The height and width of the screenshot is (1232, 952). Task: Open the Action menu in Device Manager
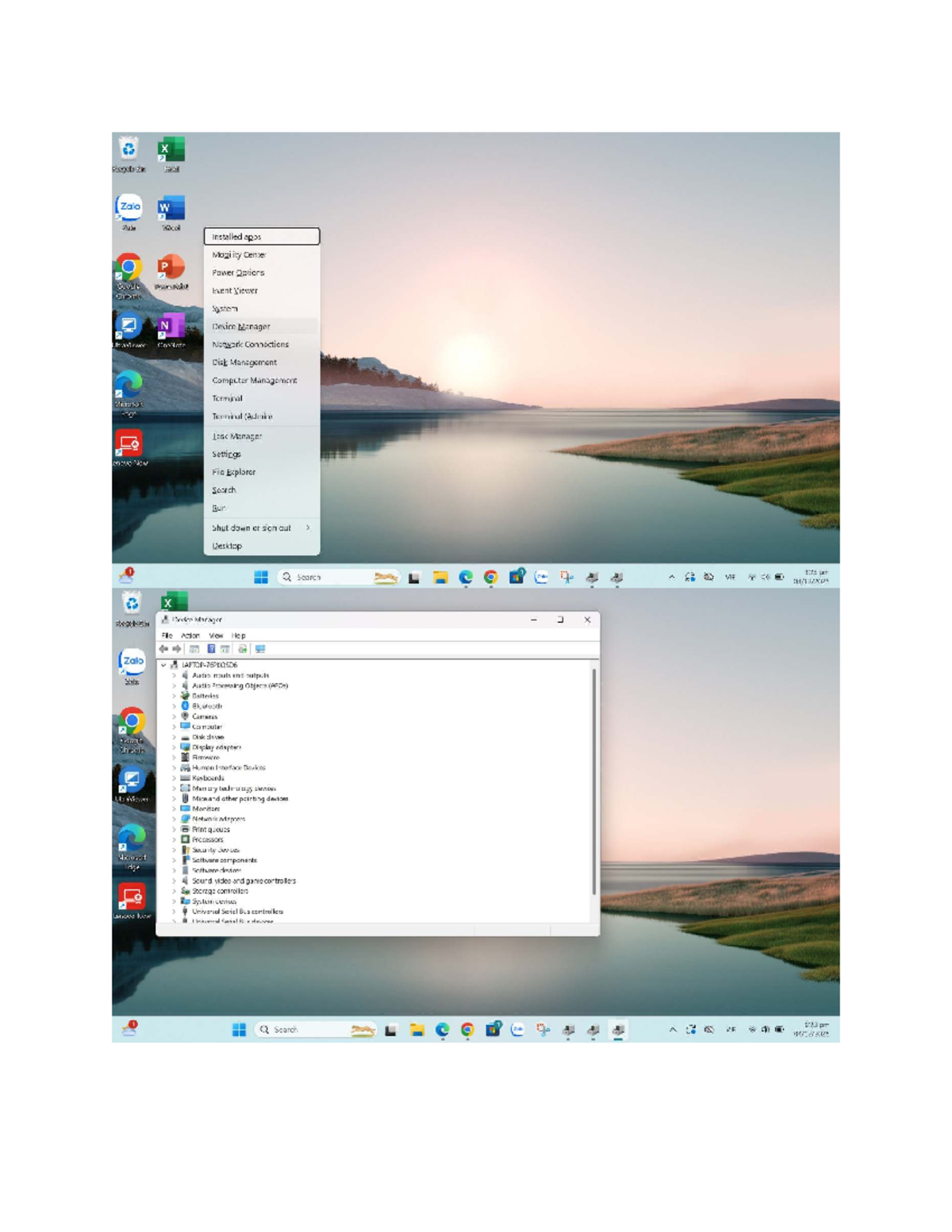190,635
